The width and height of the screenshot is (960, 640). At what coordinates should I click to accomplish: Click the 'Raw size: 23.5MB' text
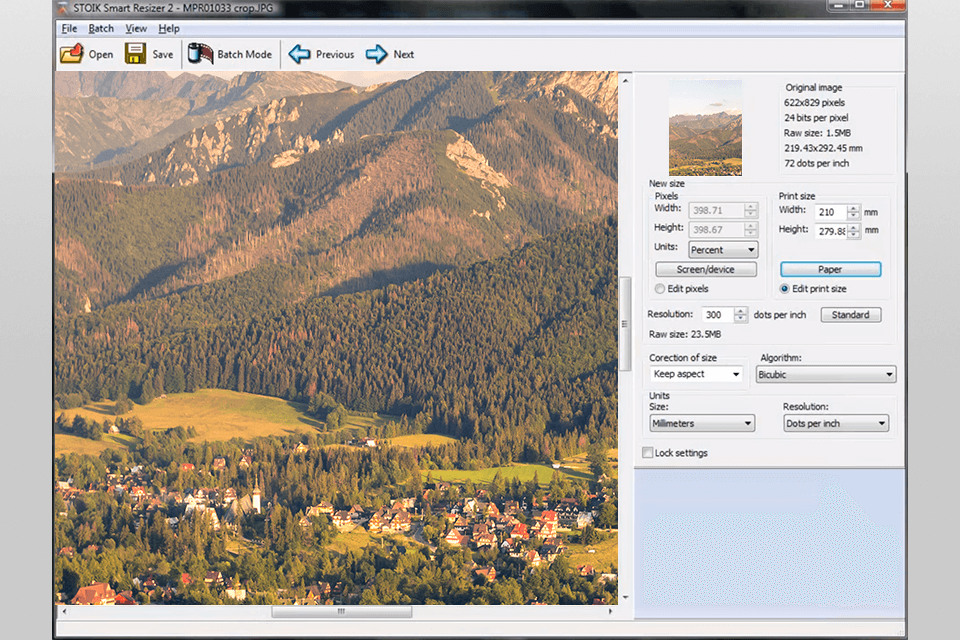pos(685,334)
